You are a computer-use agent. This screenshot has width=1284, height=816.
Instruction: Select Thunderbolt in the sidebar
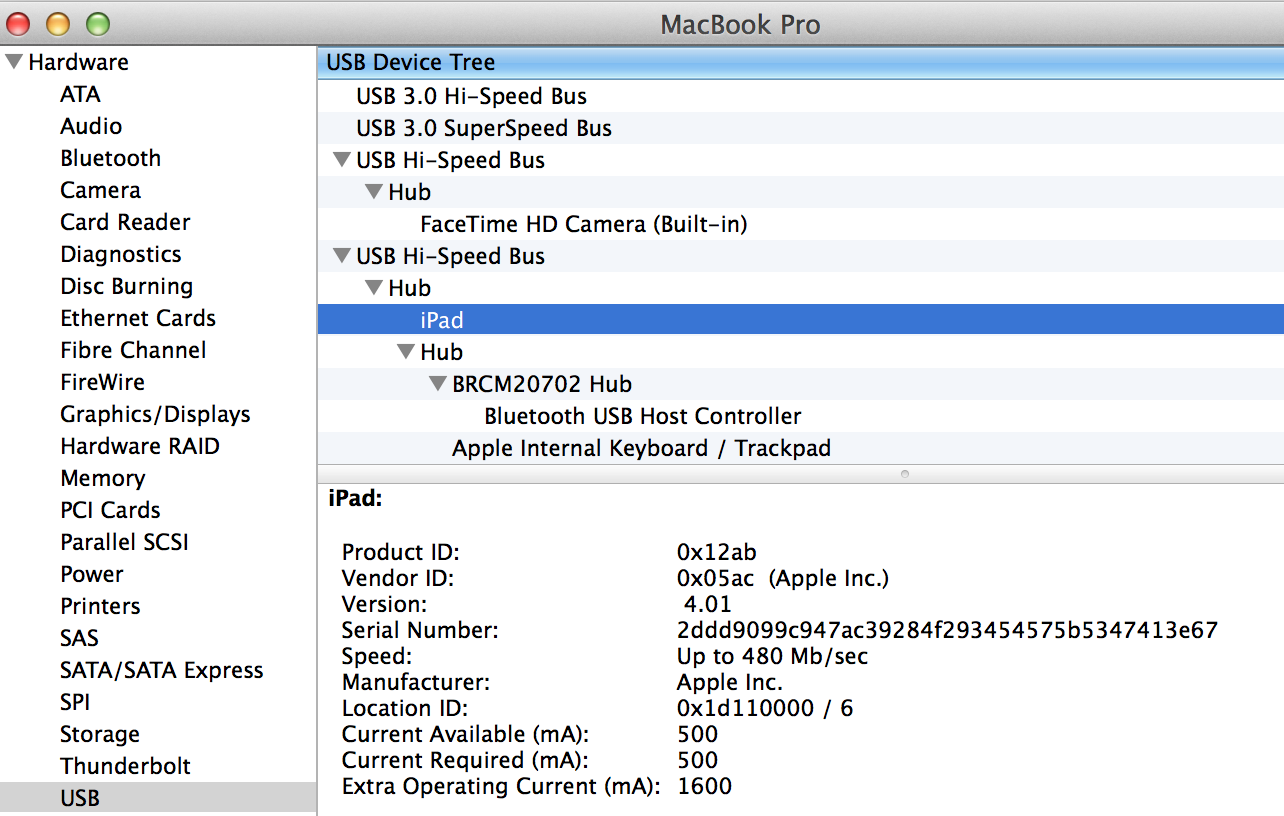click(x=125, y=766)
